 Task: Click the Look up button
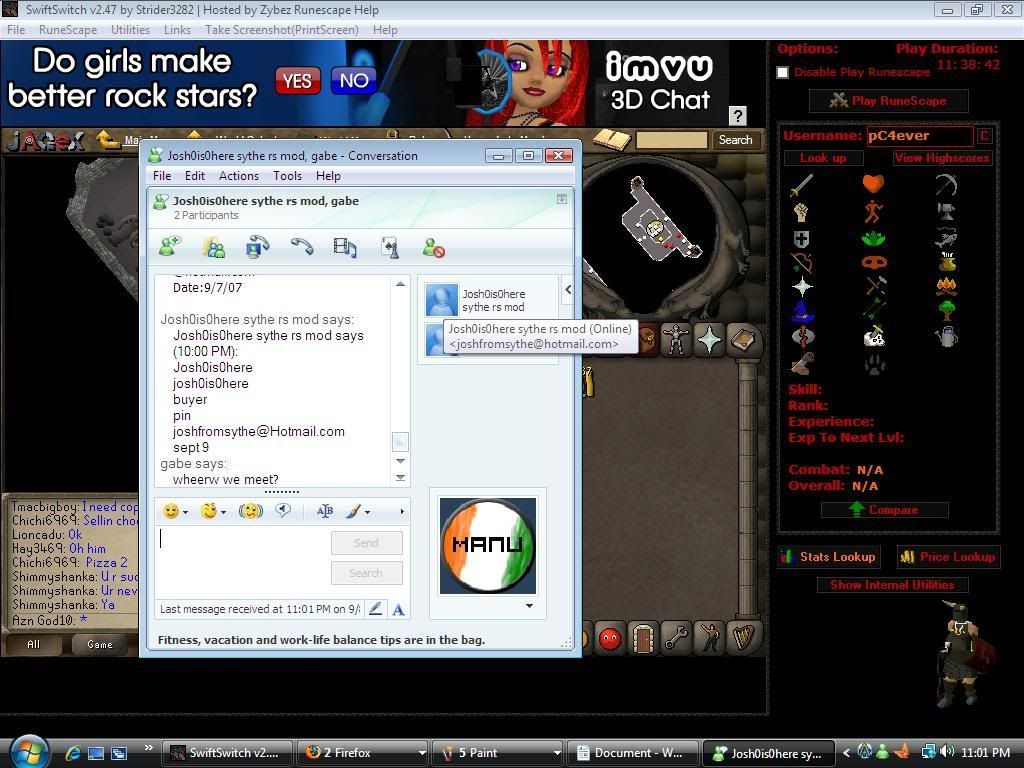(823, 158)
